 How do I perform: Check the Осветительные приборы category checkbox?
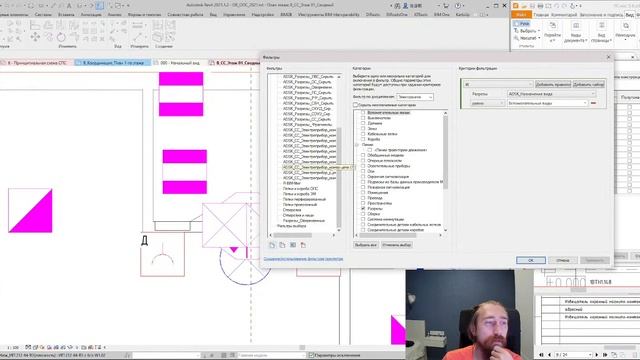point(363,166)
